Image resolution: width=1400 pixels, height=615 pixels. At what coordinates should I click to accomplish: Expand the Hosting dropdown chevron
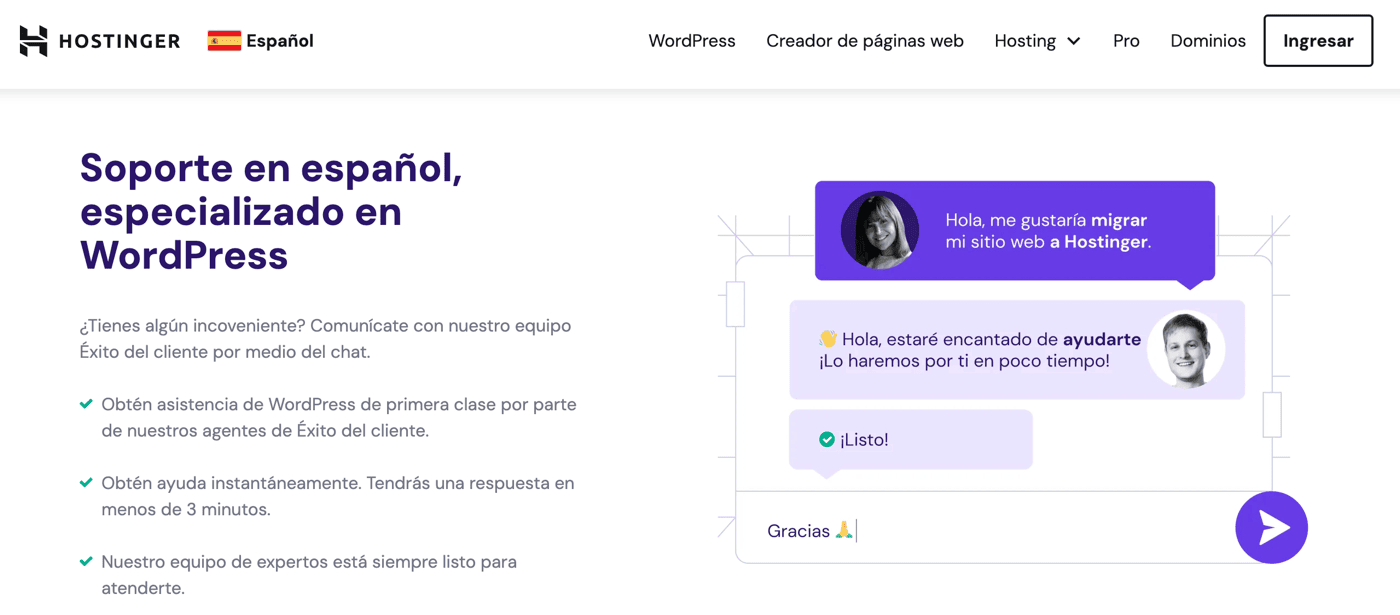click(1074, 41)
